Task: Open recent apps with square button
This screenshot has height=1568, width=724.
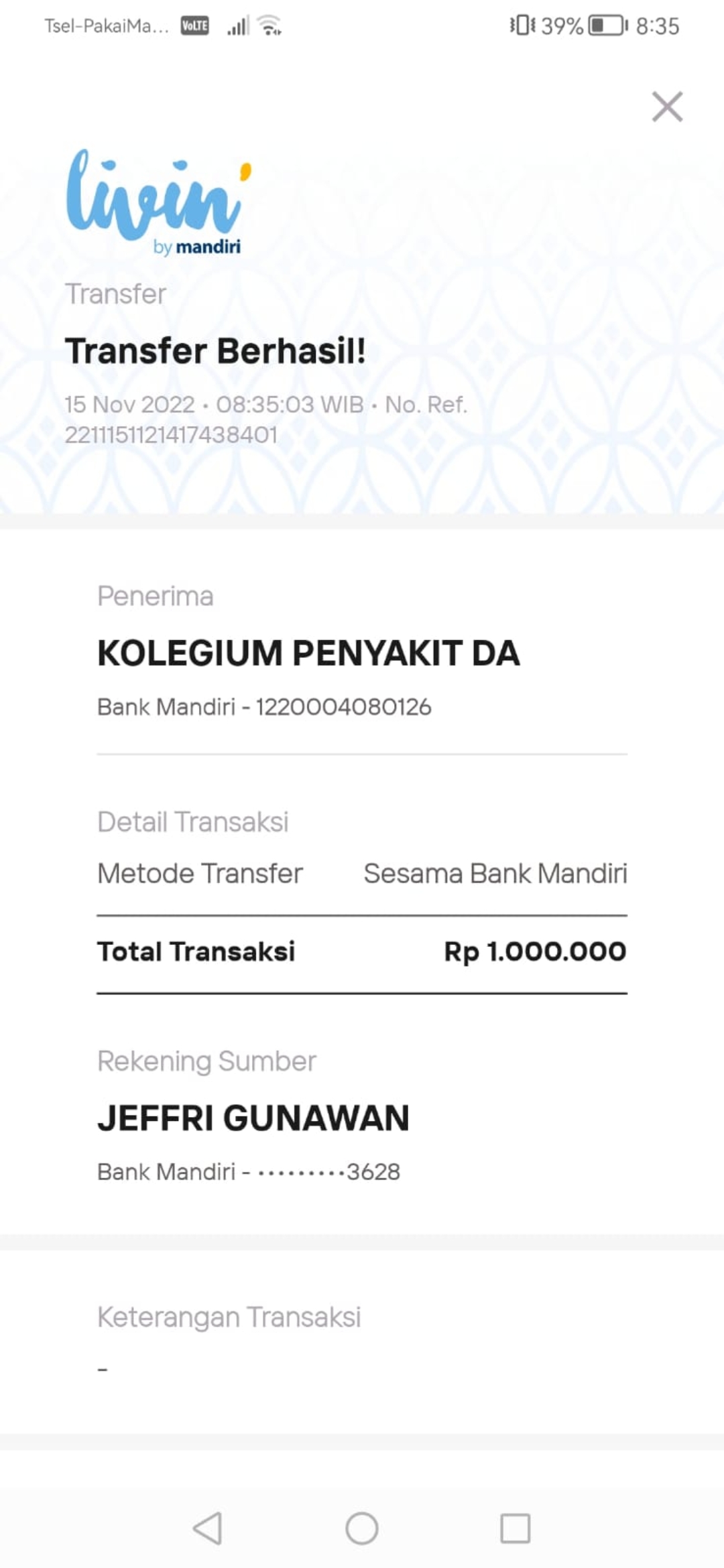Action: pos(515,1528)
